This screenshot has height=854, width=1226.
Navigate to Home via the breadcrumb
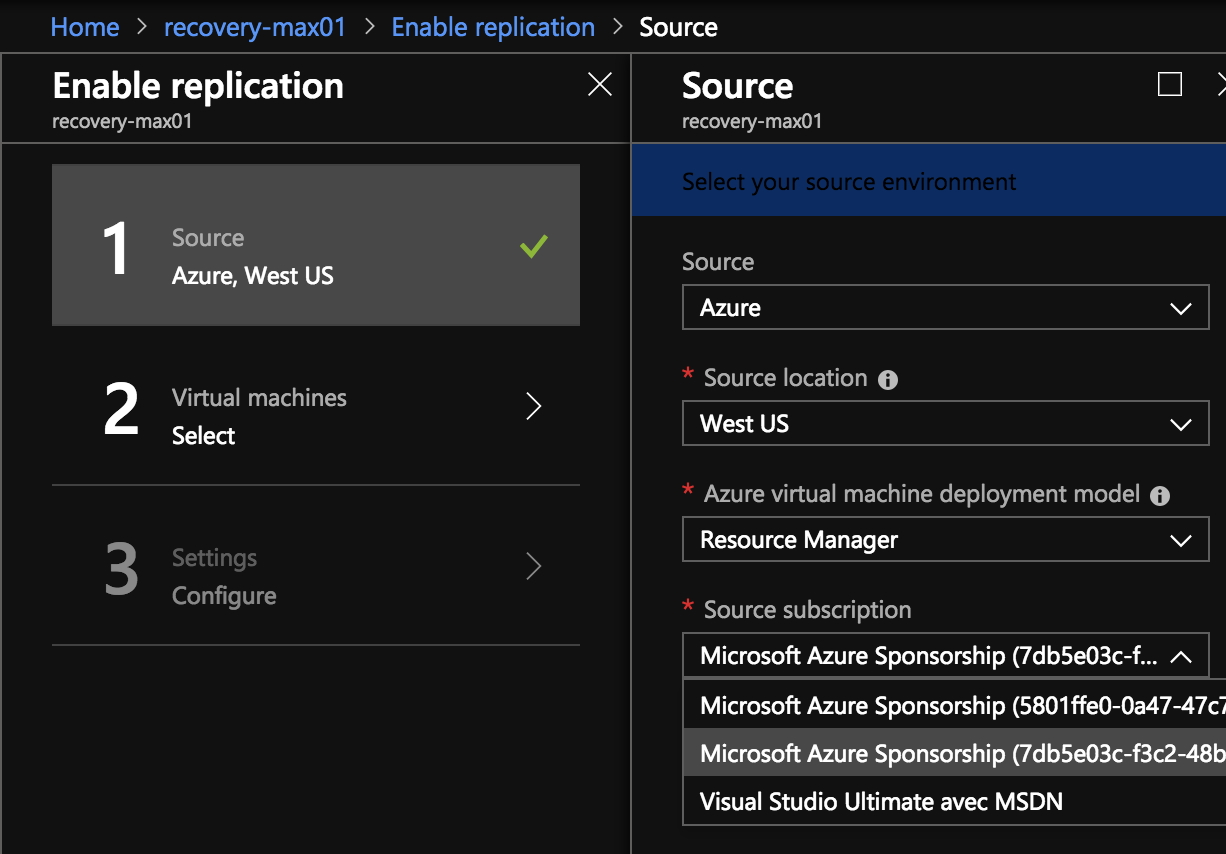[x=84, y=27]
